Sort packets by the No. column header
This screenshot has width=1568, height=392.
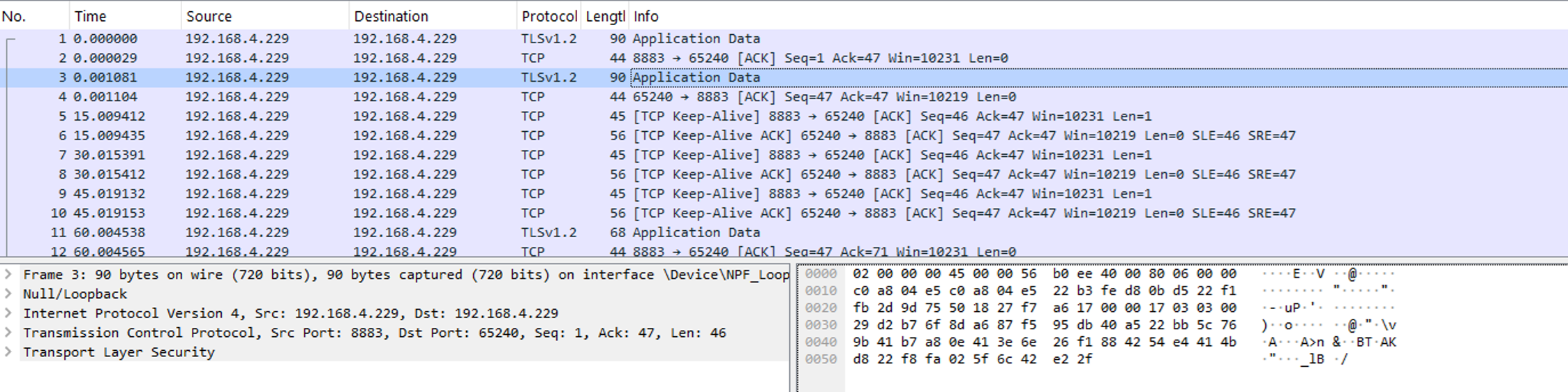[x=34, y=16]
